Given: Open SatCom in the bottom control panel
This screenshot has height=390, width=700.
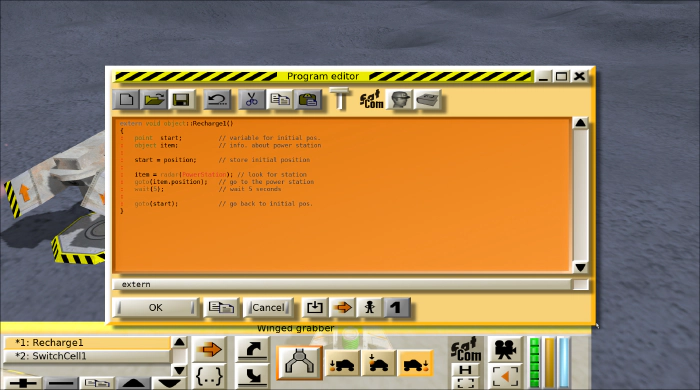Looking at the screenshot, I should pos(466,349).
